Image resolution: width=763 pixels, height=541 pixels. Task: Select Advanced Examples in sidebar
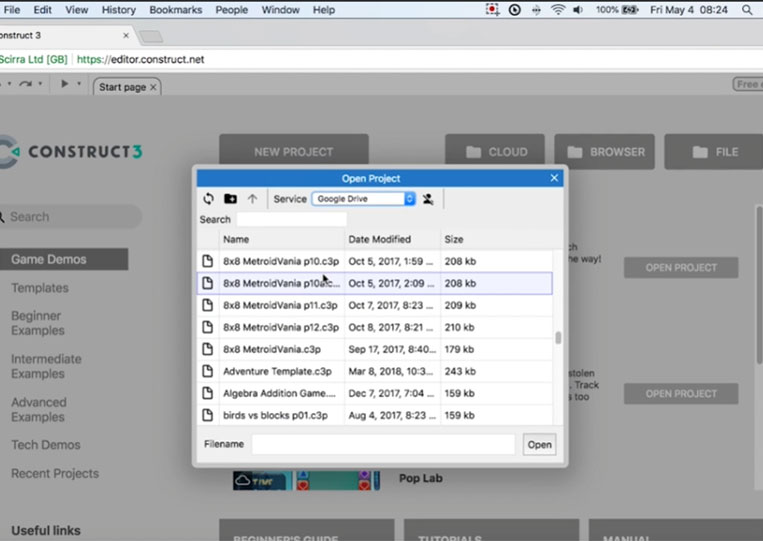tap(39, 410)
